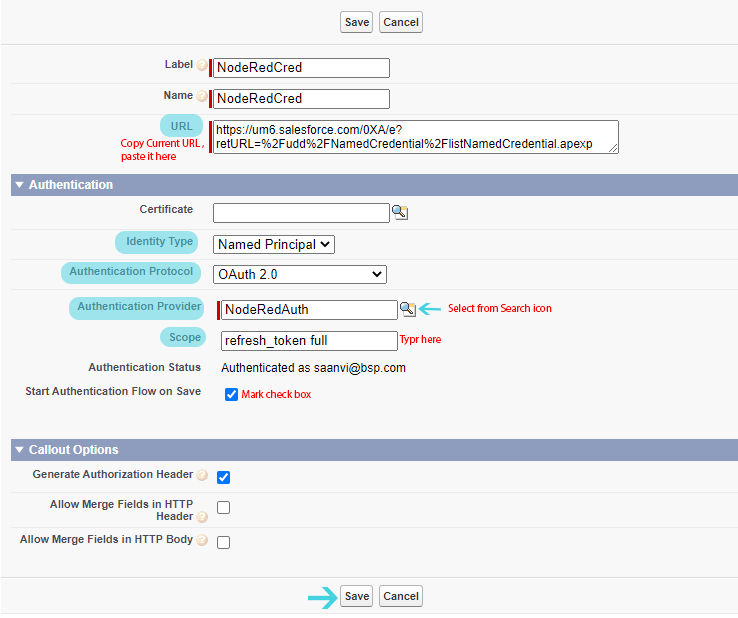Click help icon for Generate Authorization Header
The image size is (738, 618).
202,476
